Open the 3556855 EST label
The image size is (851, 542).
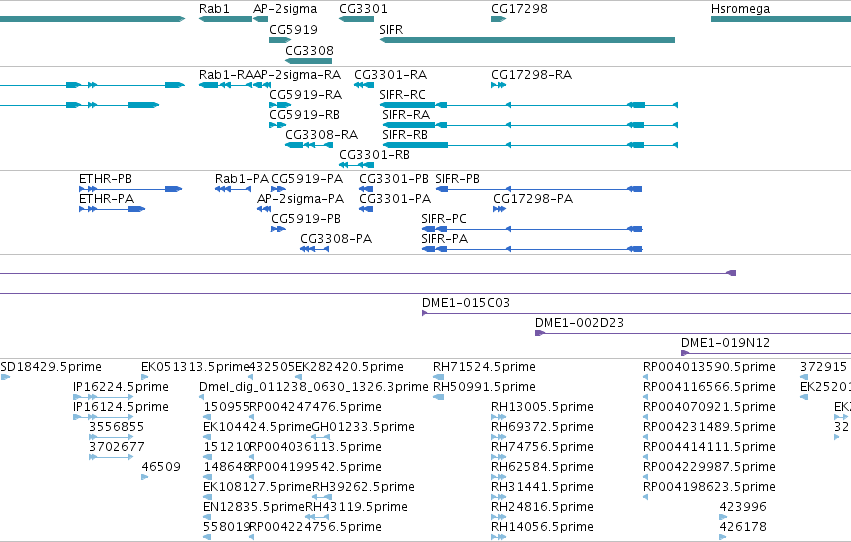117,427
